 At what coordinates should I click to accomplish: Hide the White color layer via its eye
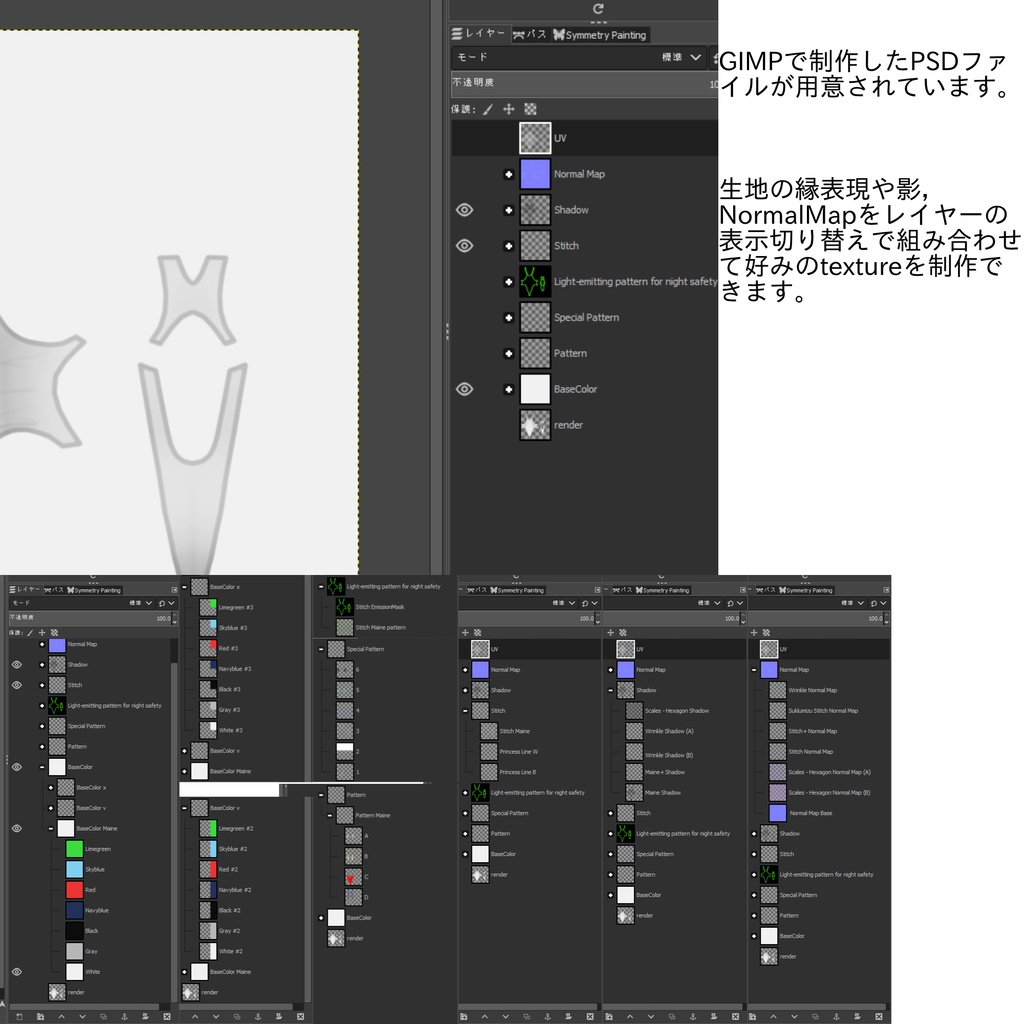pos(17,972)
